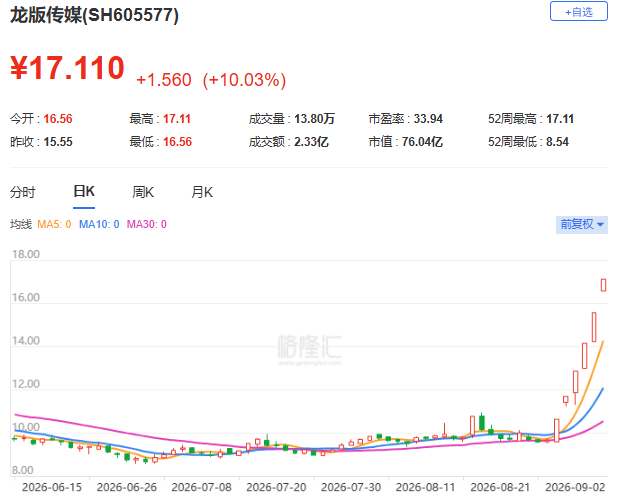Expand the 前复权 adjustment dropdown
The height and width of the screenshot is (496, 625).
coord(582,224)
